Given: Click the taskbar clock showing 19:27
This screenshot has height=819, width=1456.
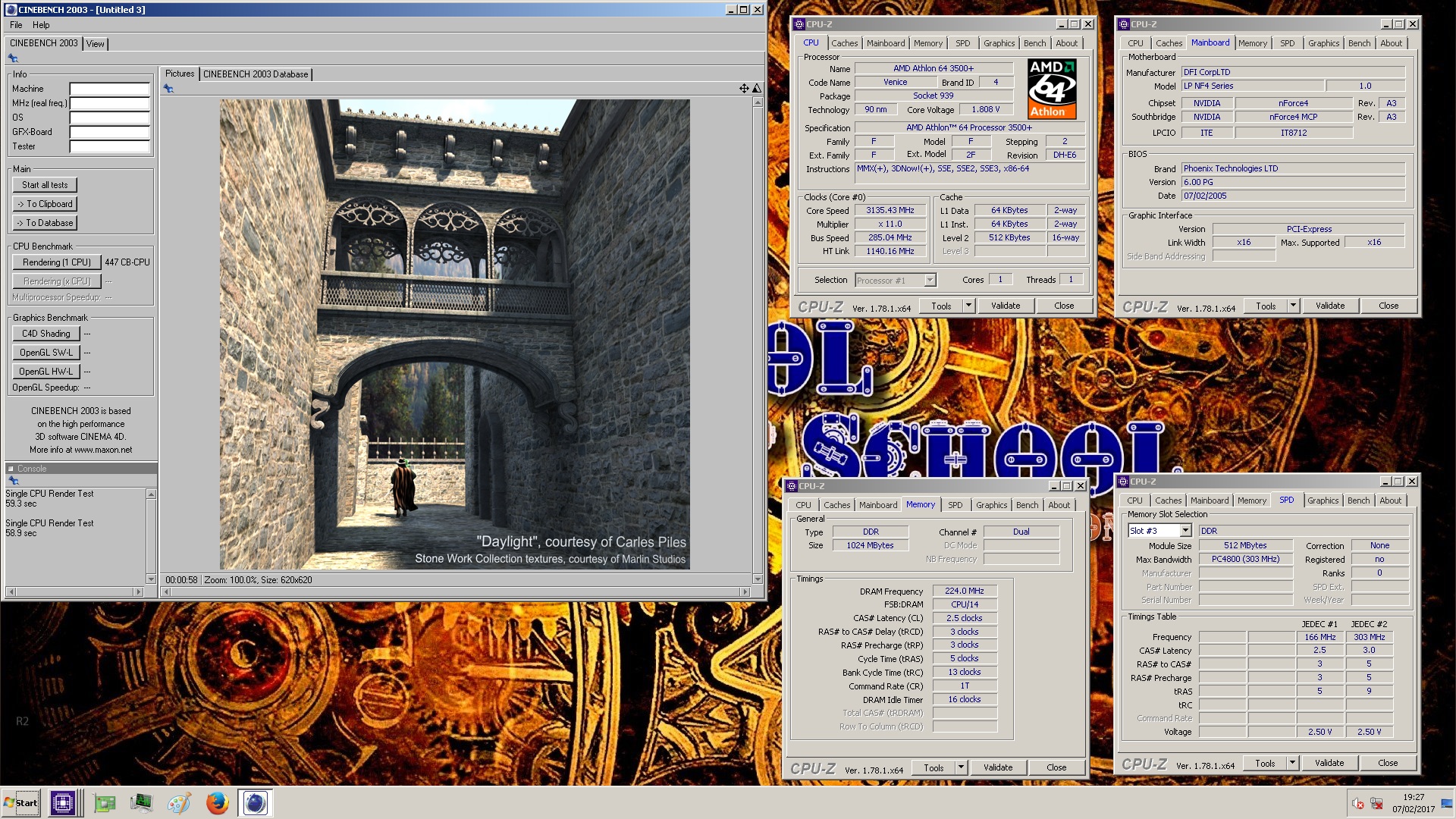Looking at the screenshot, I should coord(1413,797).
